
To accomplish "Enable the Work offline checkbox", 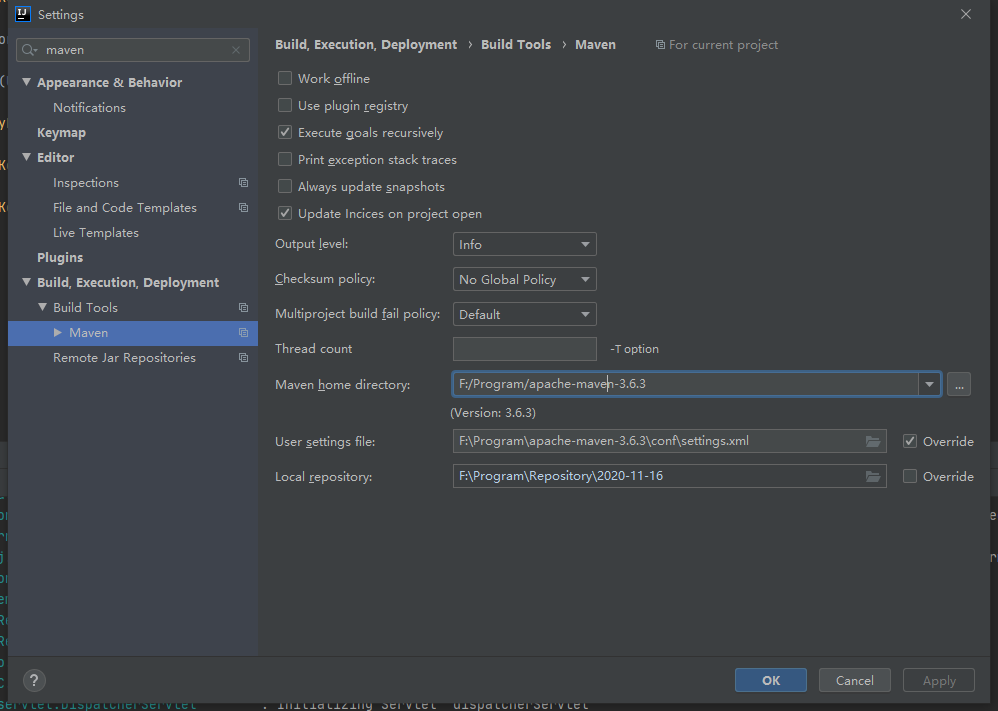I will point(285,78).
